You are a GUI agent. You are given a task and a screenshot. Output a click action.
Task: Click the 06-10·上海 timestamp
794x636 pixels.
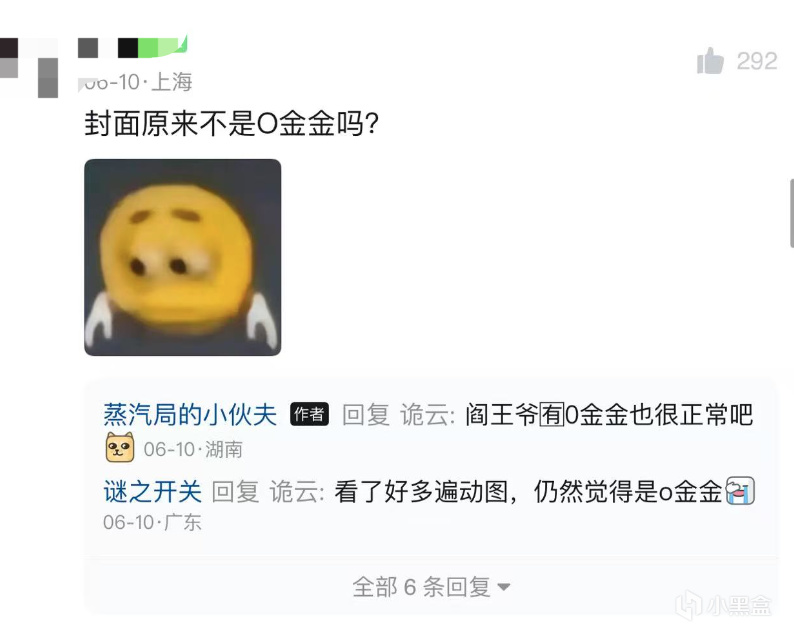tap(138, 82)
